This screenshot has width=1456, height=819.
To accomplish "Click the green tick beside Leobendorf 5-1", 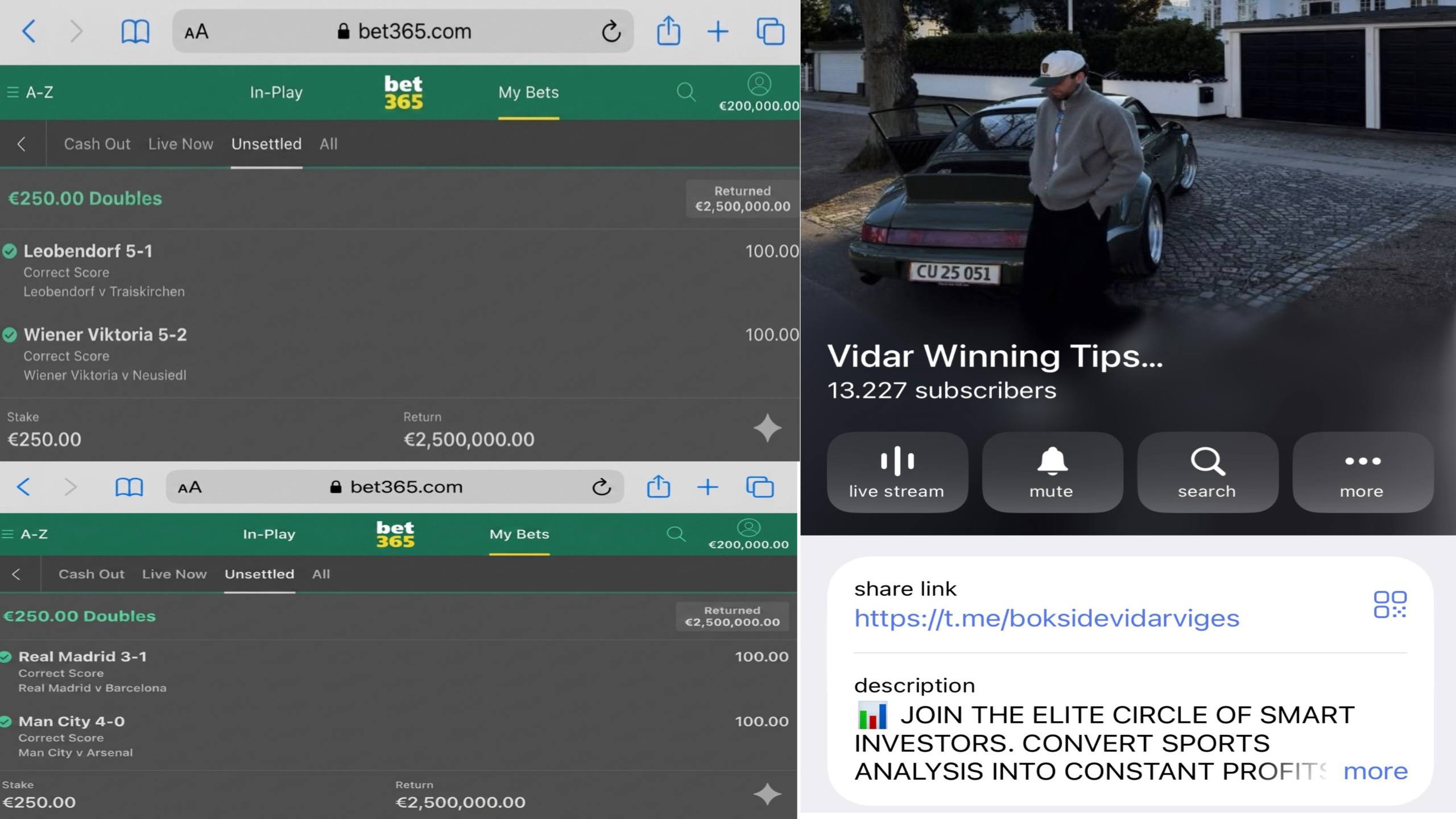I will pos(10,251).
